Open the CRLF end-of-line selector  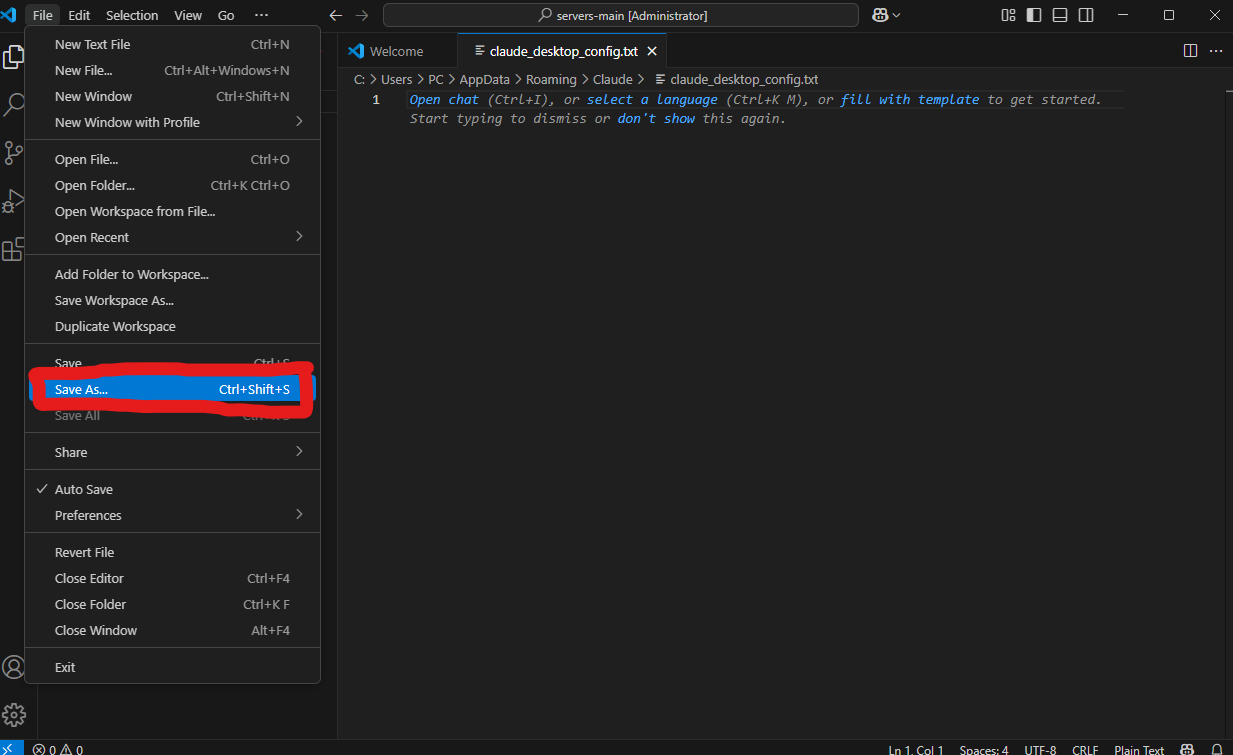pos(1085,749)
